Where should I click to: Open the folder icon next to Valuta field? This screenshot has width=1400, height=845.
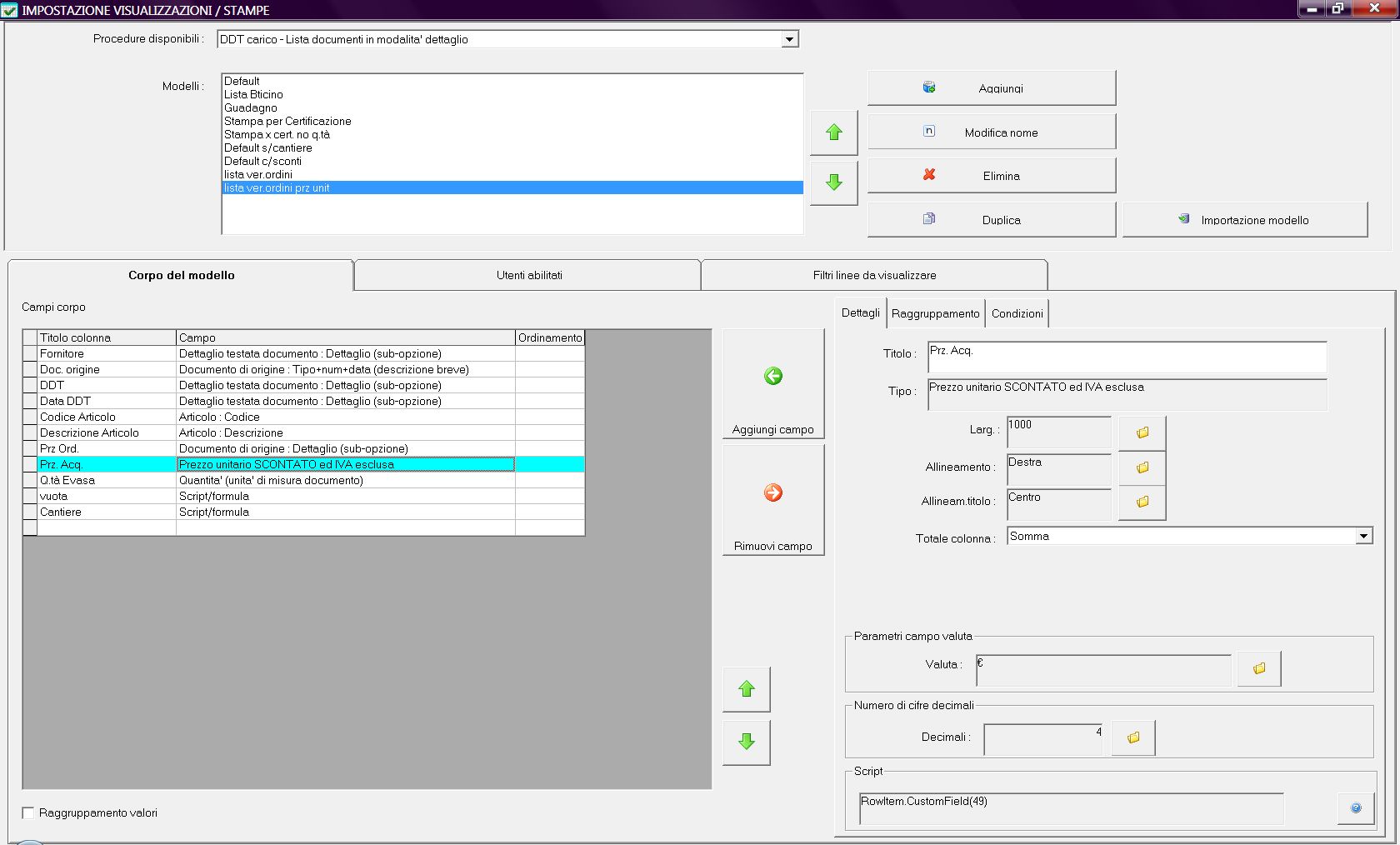coord(1258,668)
